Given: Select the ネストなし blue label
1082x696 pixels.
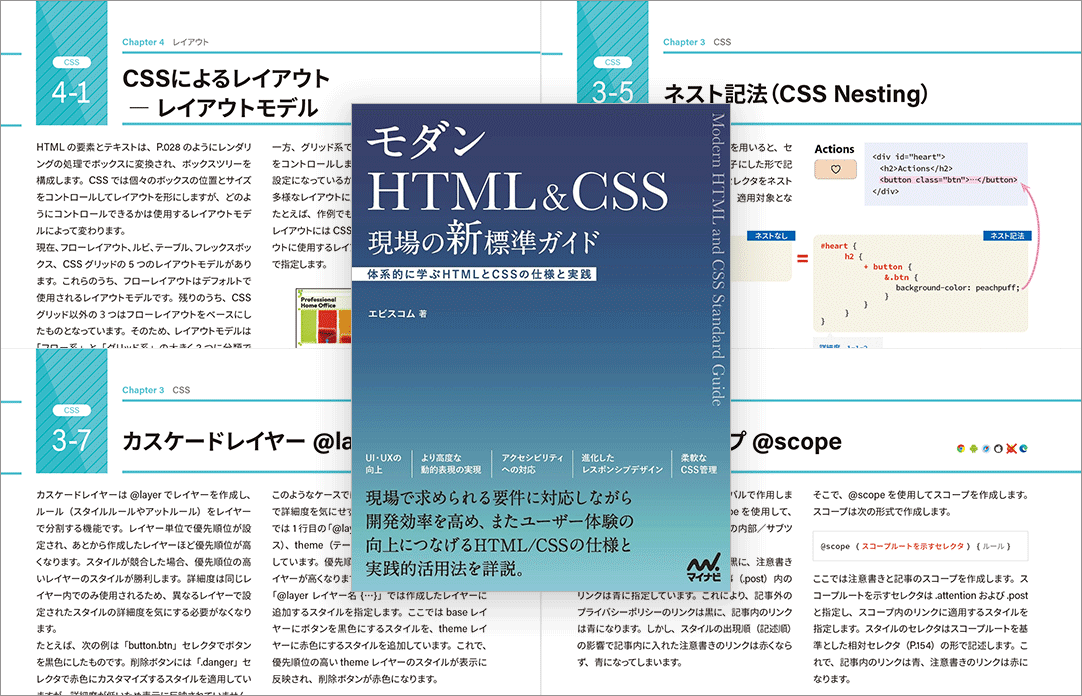Looking at the screenshot, I should point(765,237).
